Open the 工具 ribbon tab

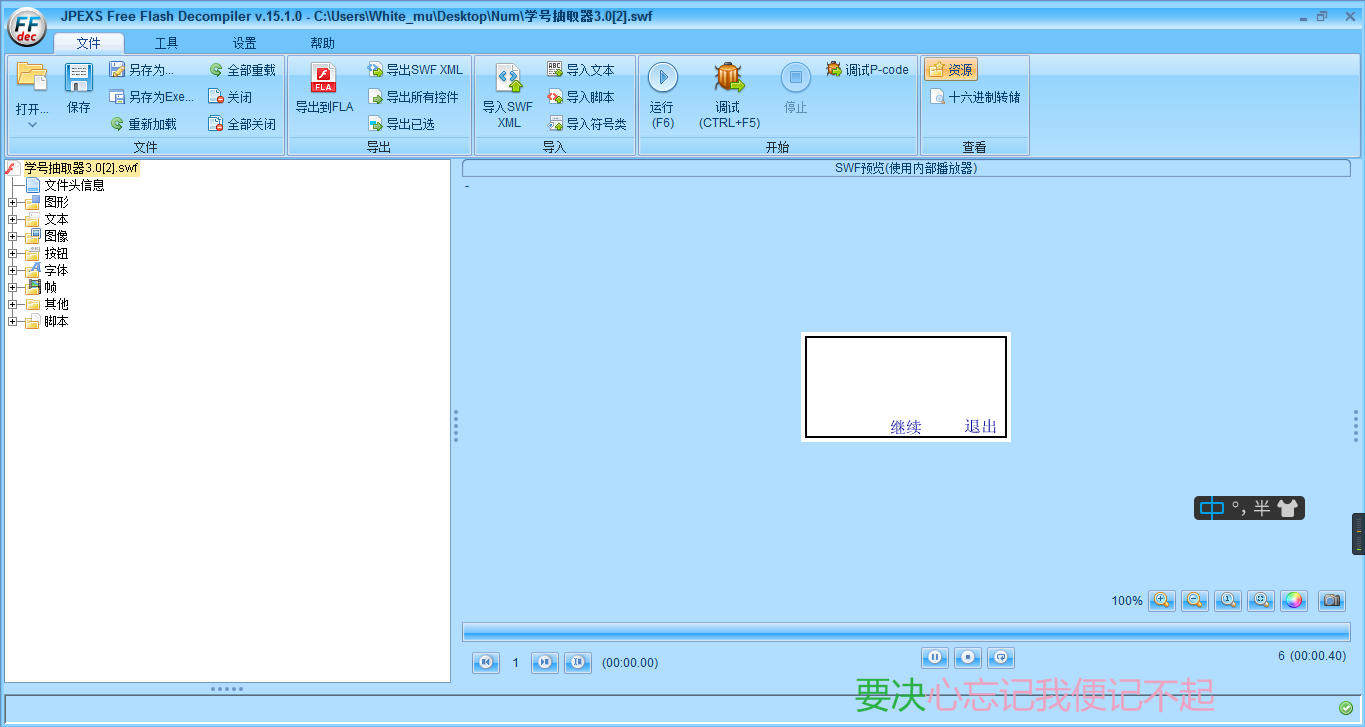(x=166, y=43)
